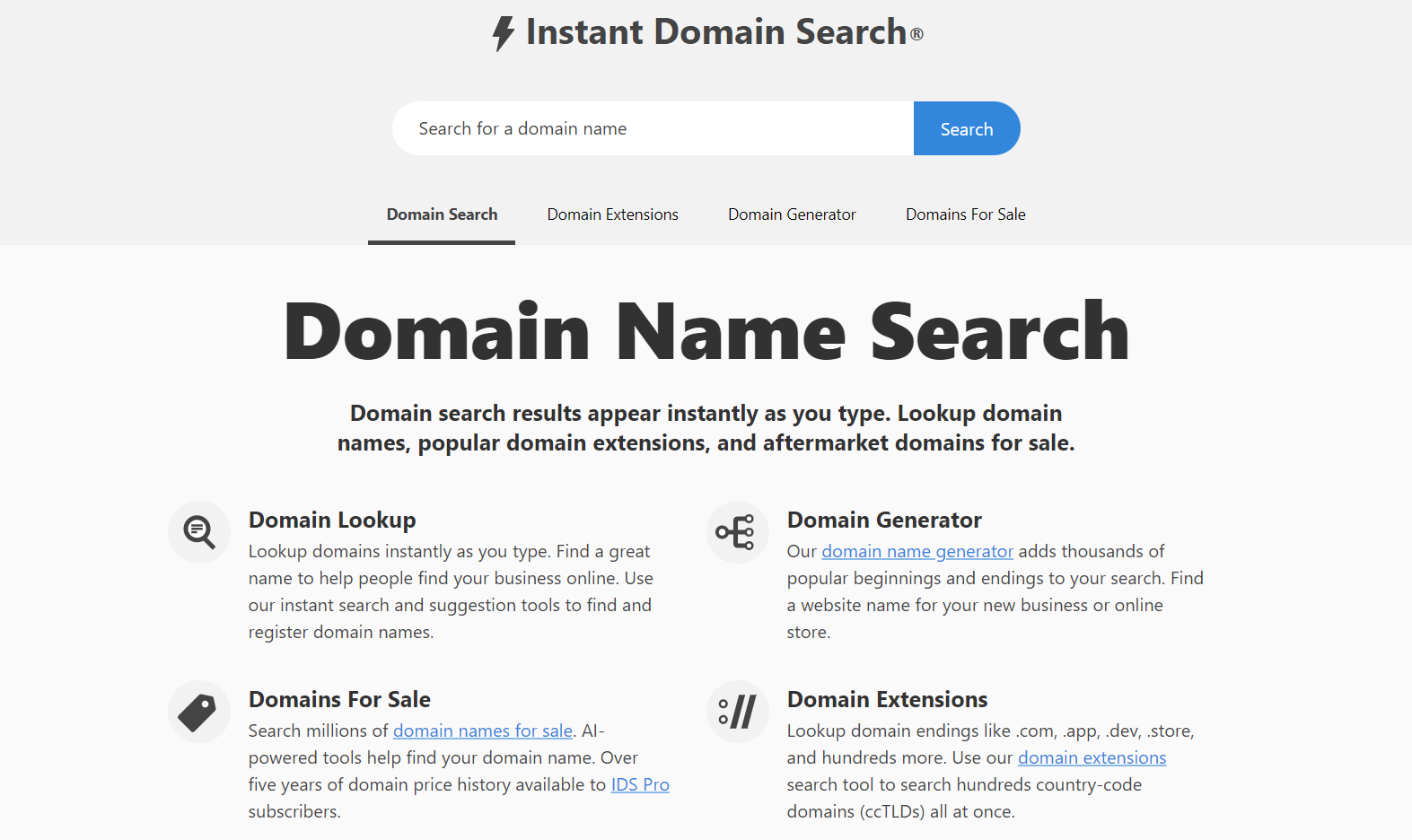This screenshot has width=1412, height=840.
Task: Click the Domain Lookup heading
Action: (x=332, y=521)
